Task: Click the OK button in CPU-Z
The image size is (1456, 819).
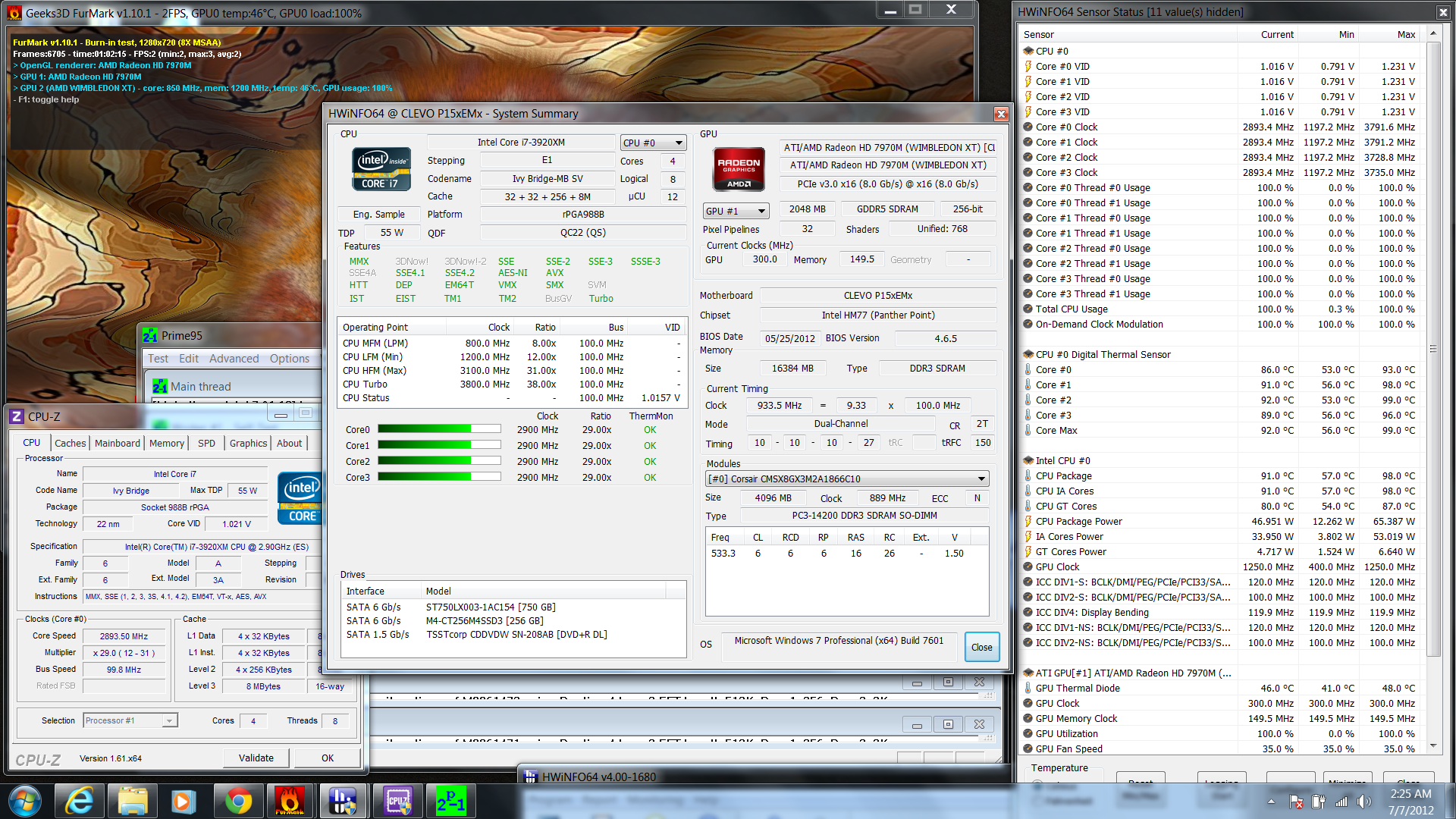Action: click(x=328, y=758)
